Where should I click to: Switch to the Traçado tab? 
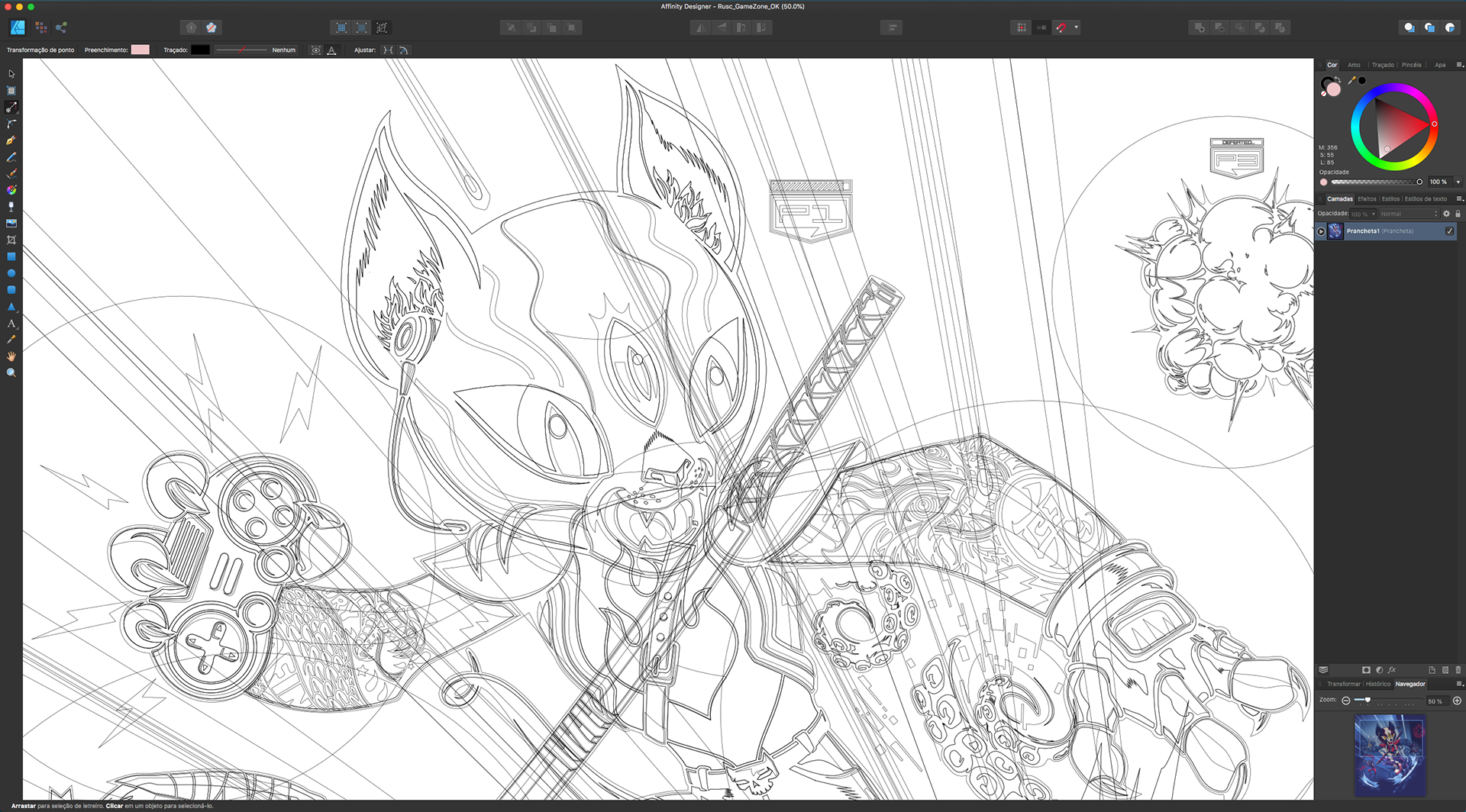pyautogui.click(x=1383, y=65)
